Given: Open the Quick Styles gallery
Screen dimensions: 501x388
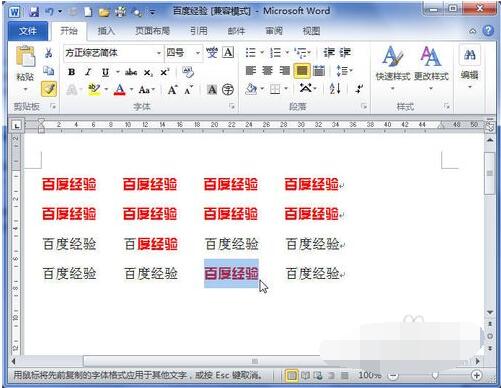Looking at the screenshot, I should click(x=393, y=68).
